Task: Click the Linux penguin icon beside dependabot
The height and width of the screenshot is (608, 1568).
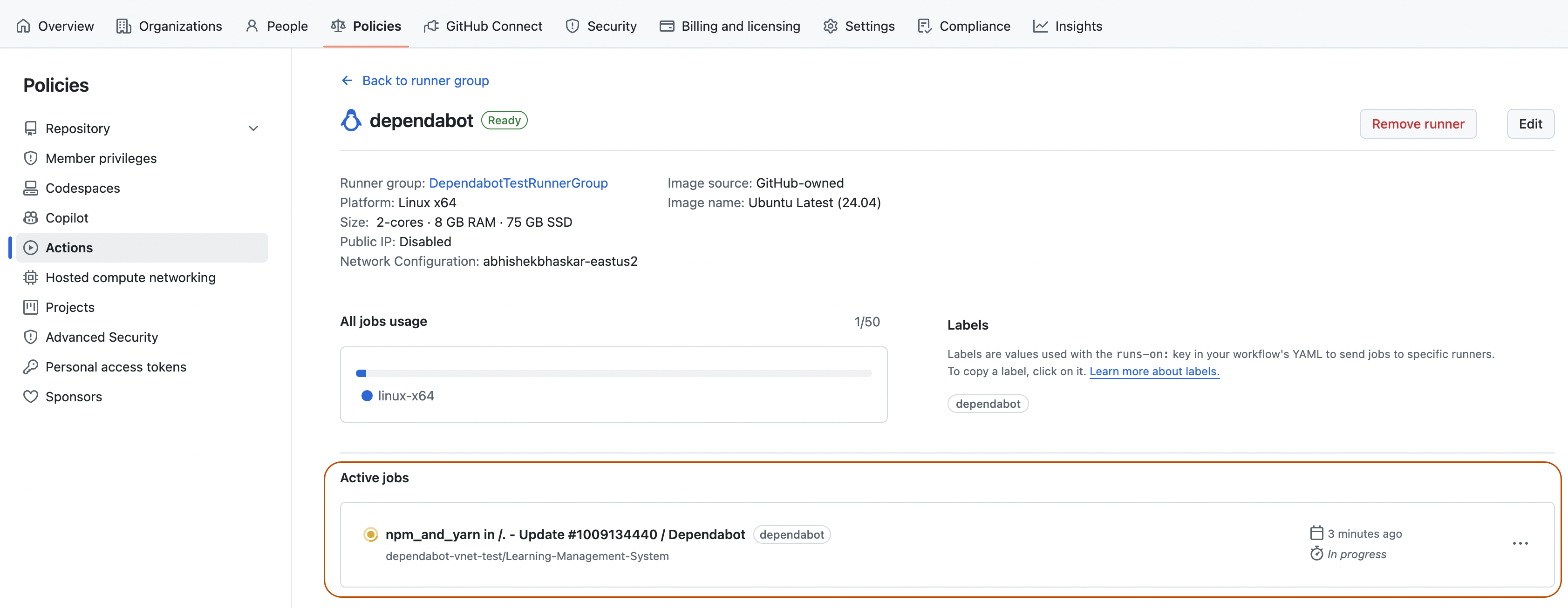Action: tap(351, 120)
